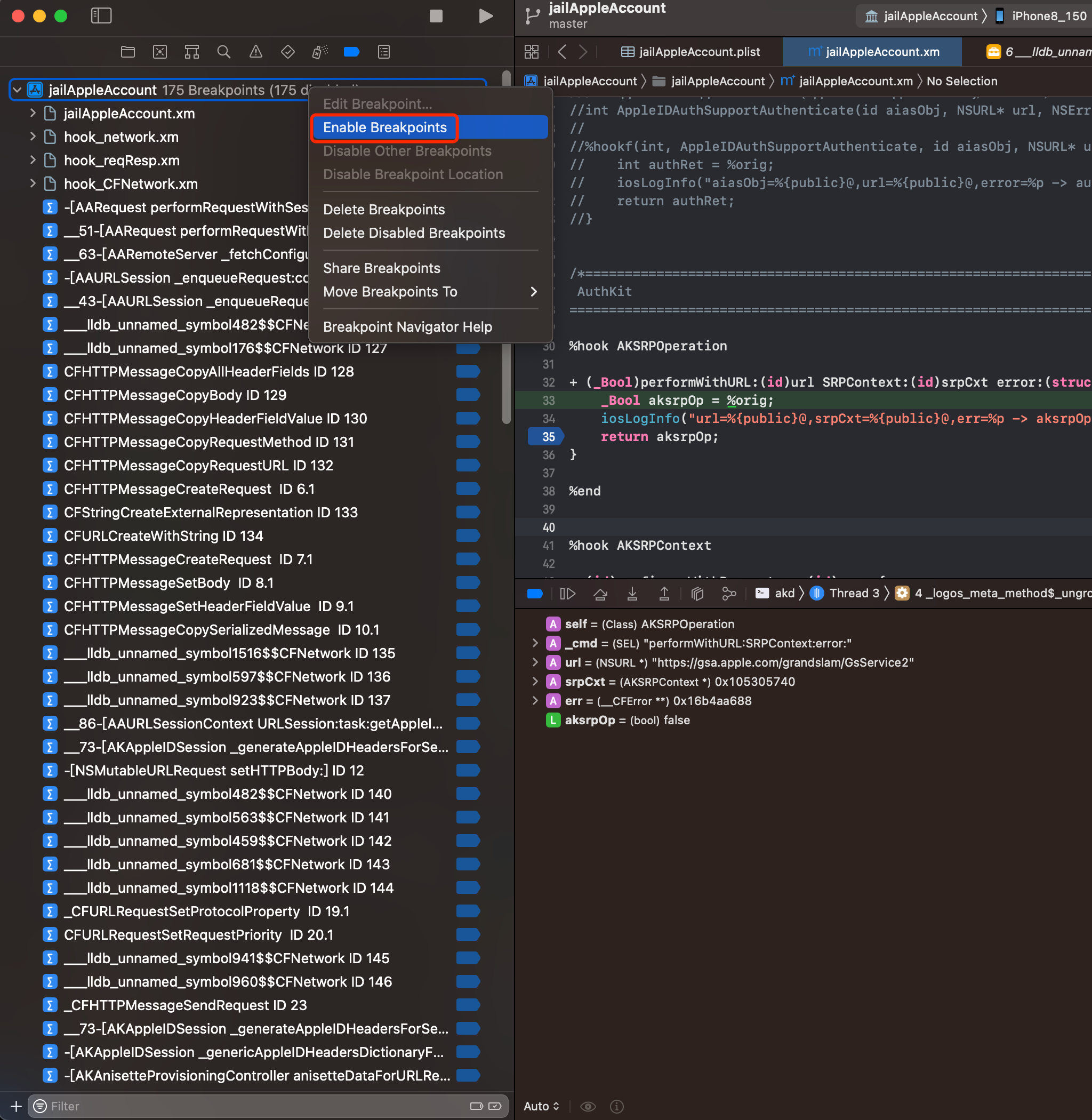This screenshot has width=1092, height=1120.
Task: Choose Delete Breakpoints menu item
Action: coord(429,210)
